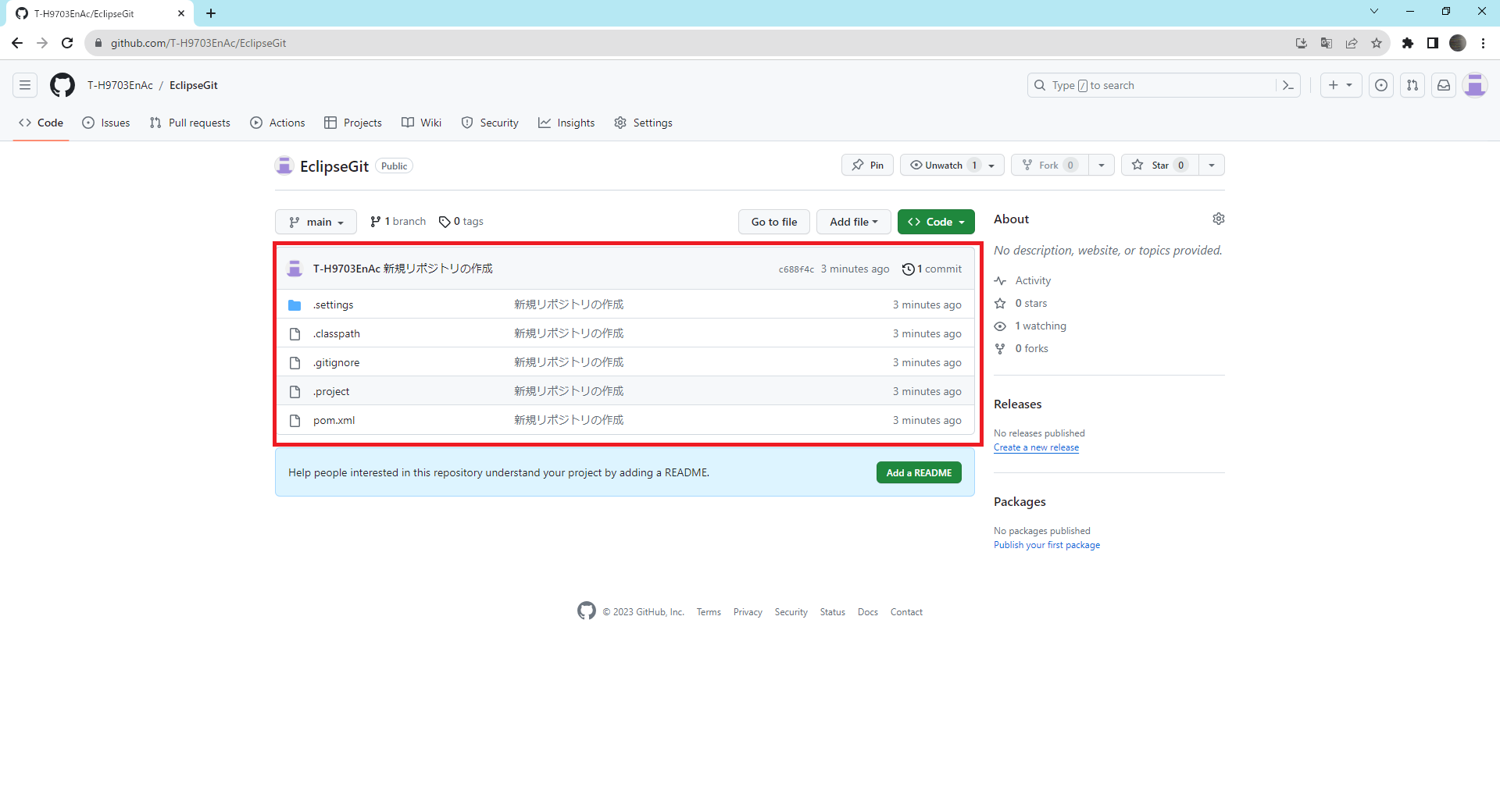Open the .settings folder
The width and height of the screenshot is (1500, 812).
click(x=334, y=304)
